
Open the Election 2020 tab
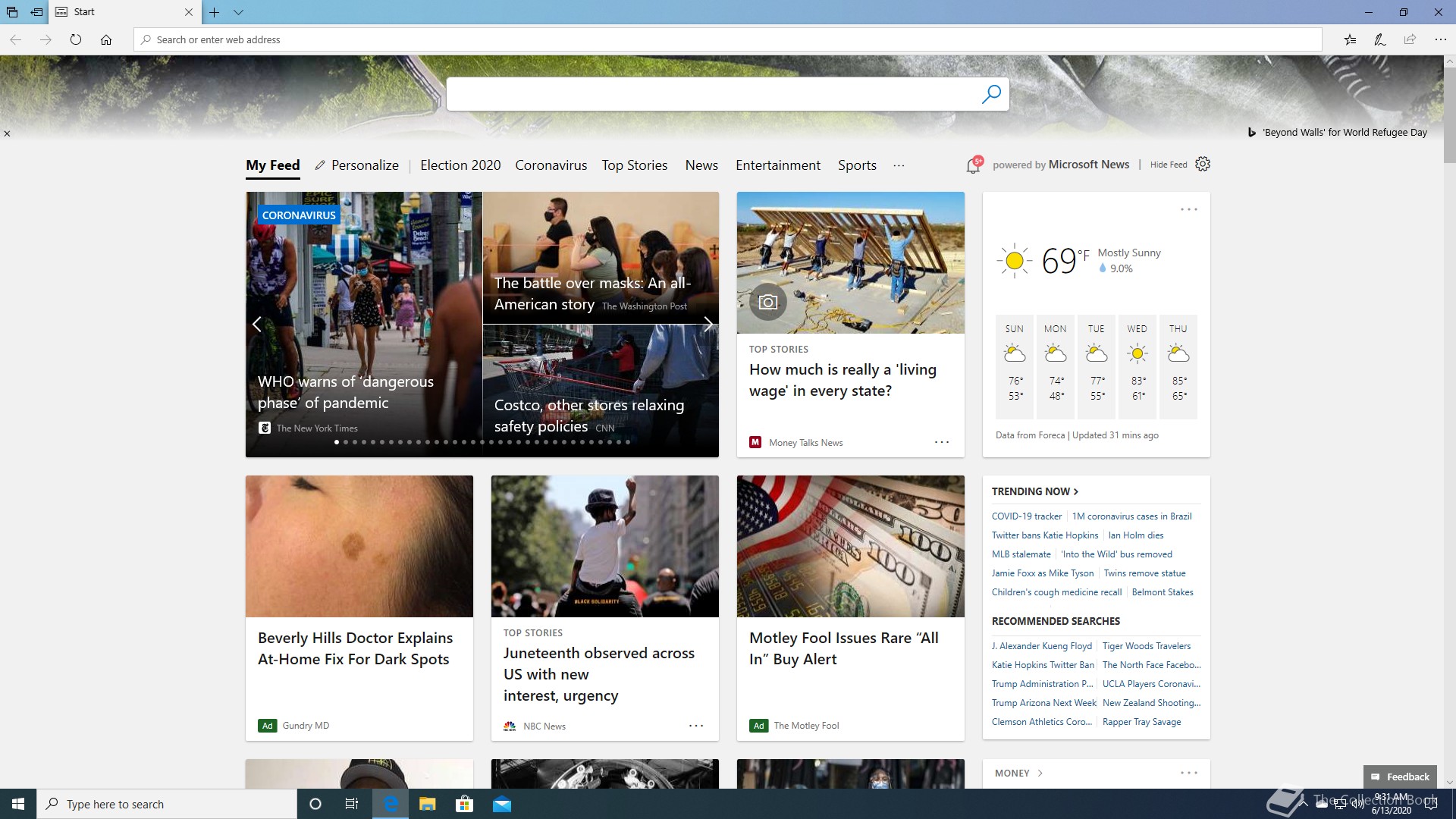point(460,165)
